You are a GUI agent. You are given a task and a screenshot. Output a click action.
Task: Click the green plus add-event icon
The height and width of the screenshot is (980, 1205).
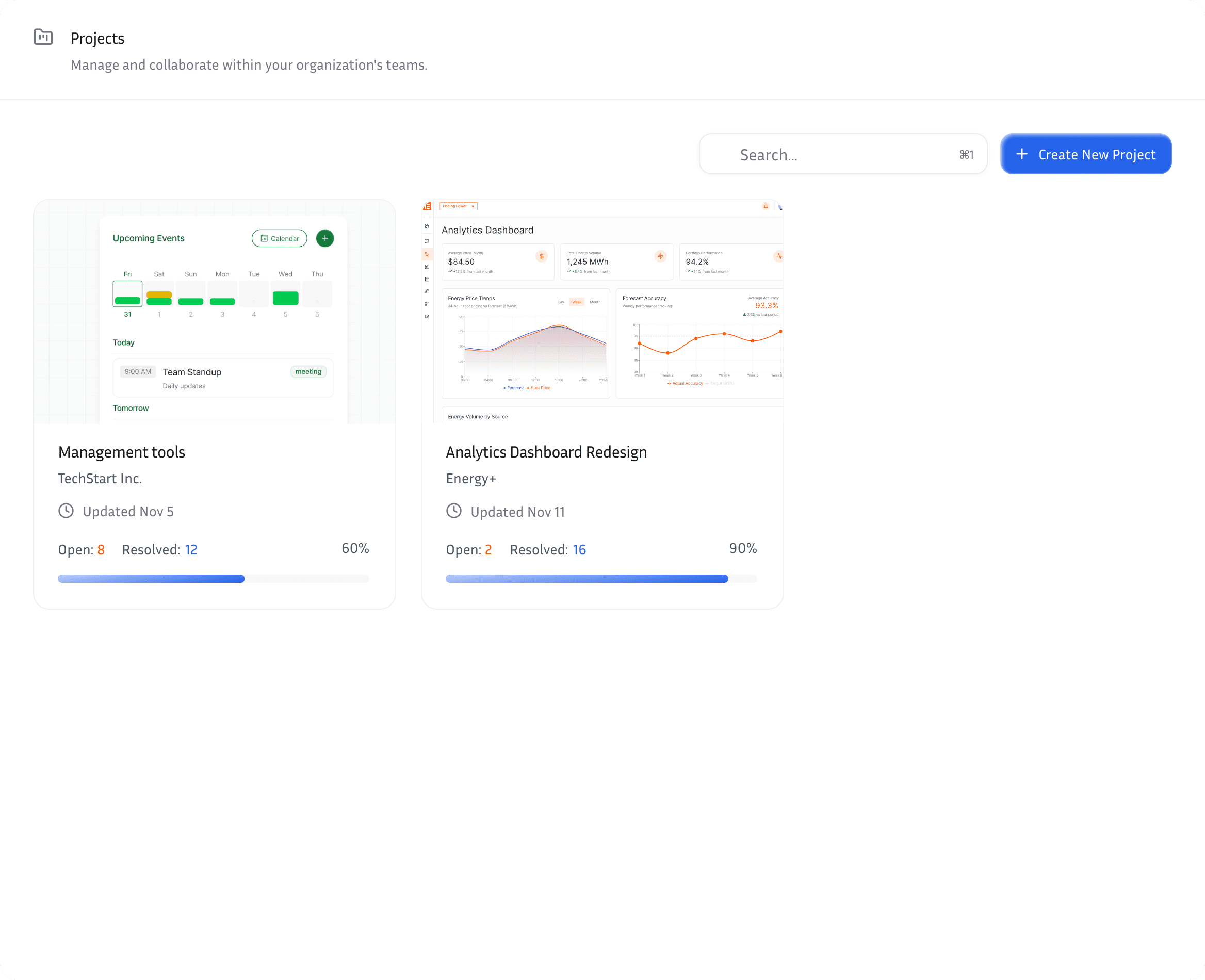pos(324,238)
